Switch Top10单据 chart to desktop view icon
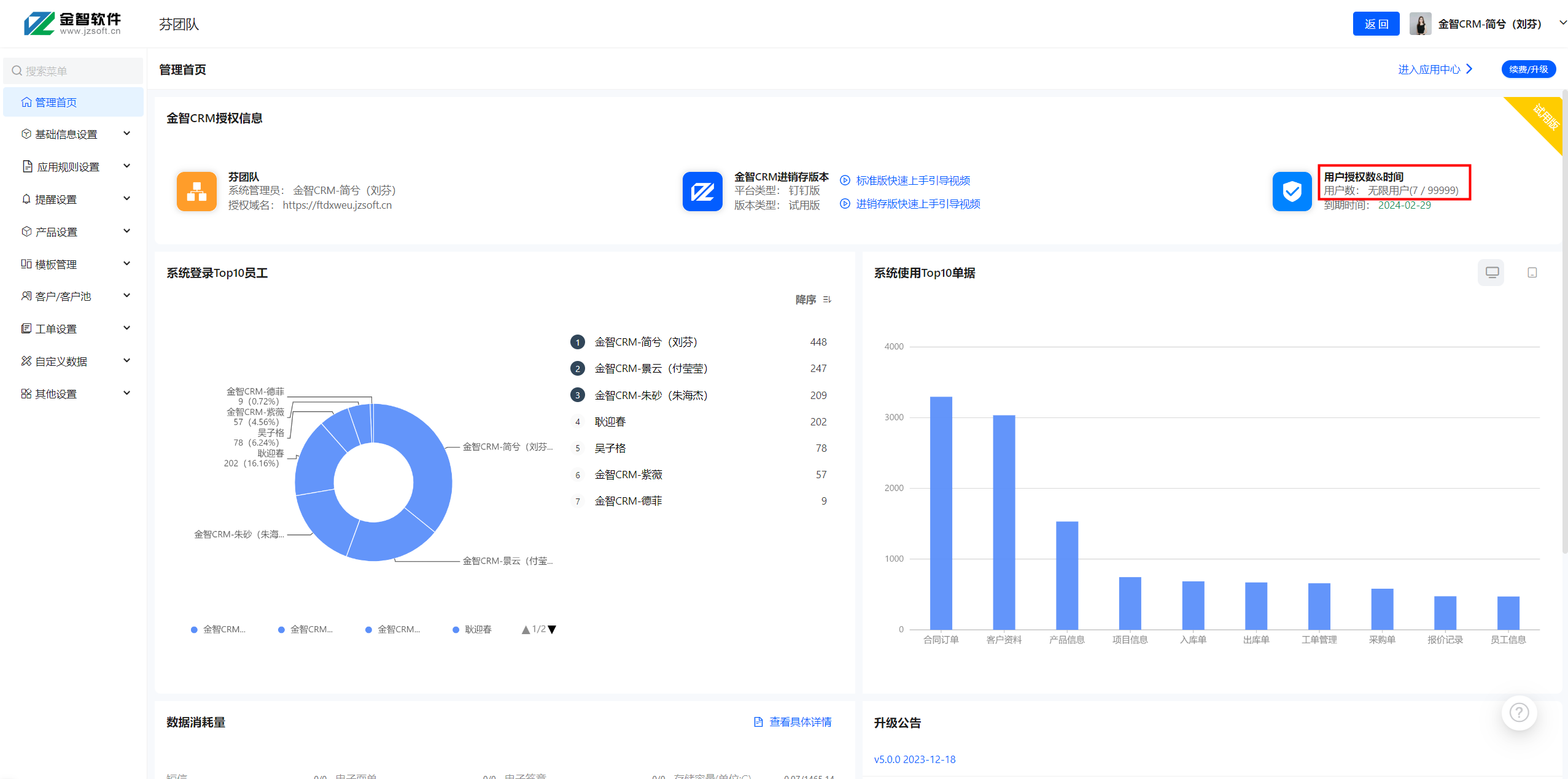Screen dimensions: 1568x779 click(x=1492, y=273)
